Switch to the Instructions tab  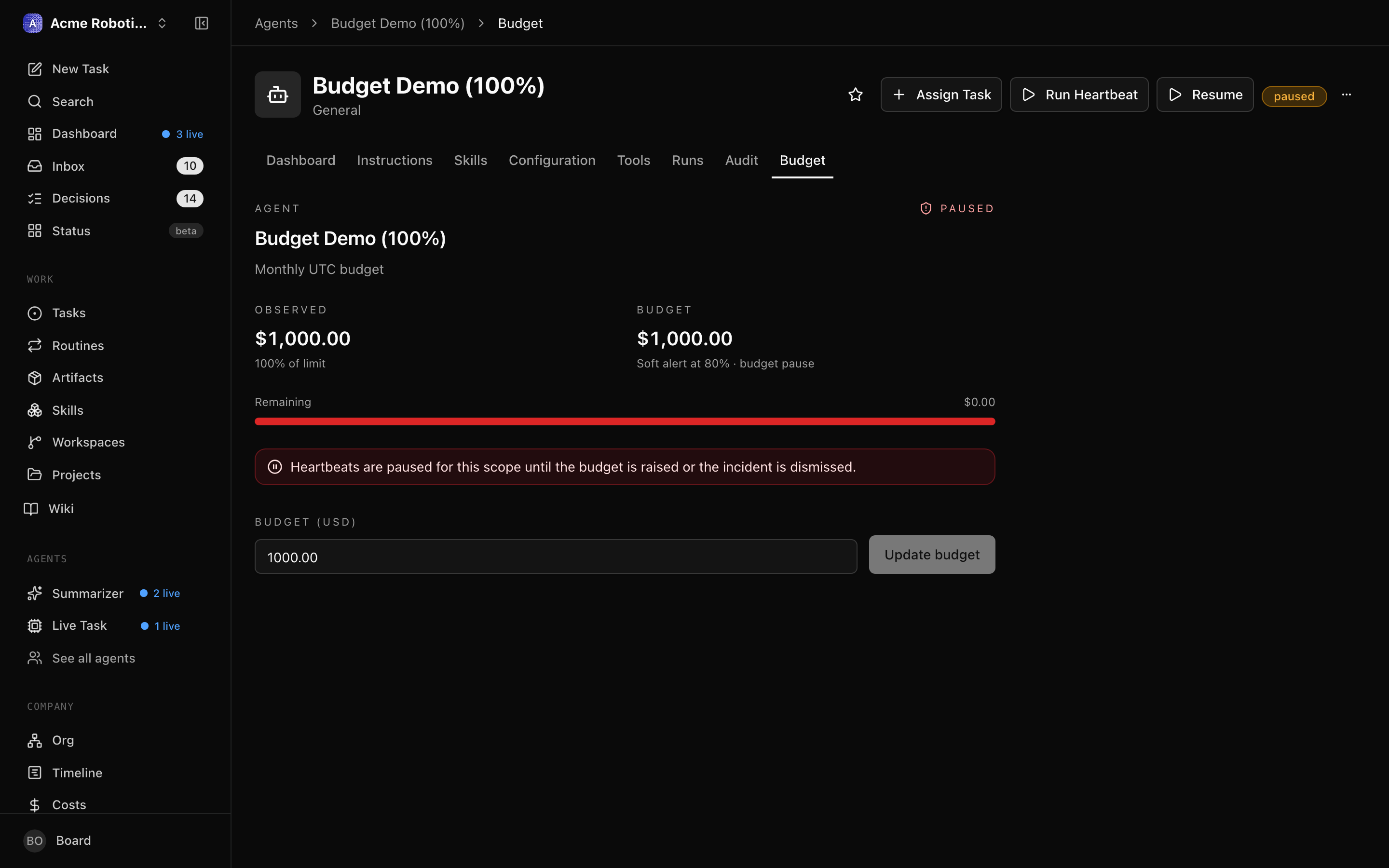tap(395, 160)
